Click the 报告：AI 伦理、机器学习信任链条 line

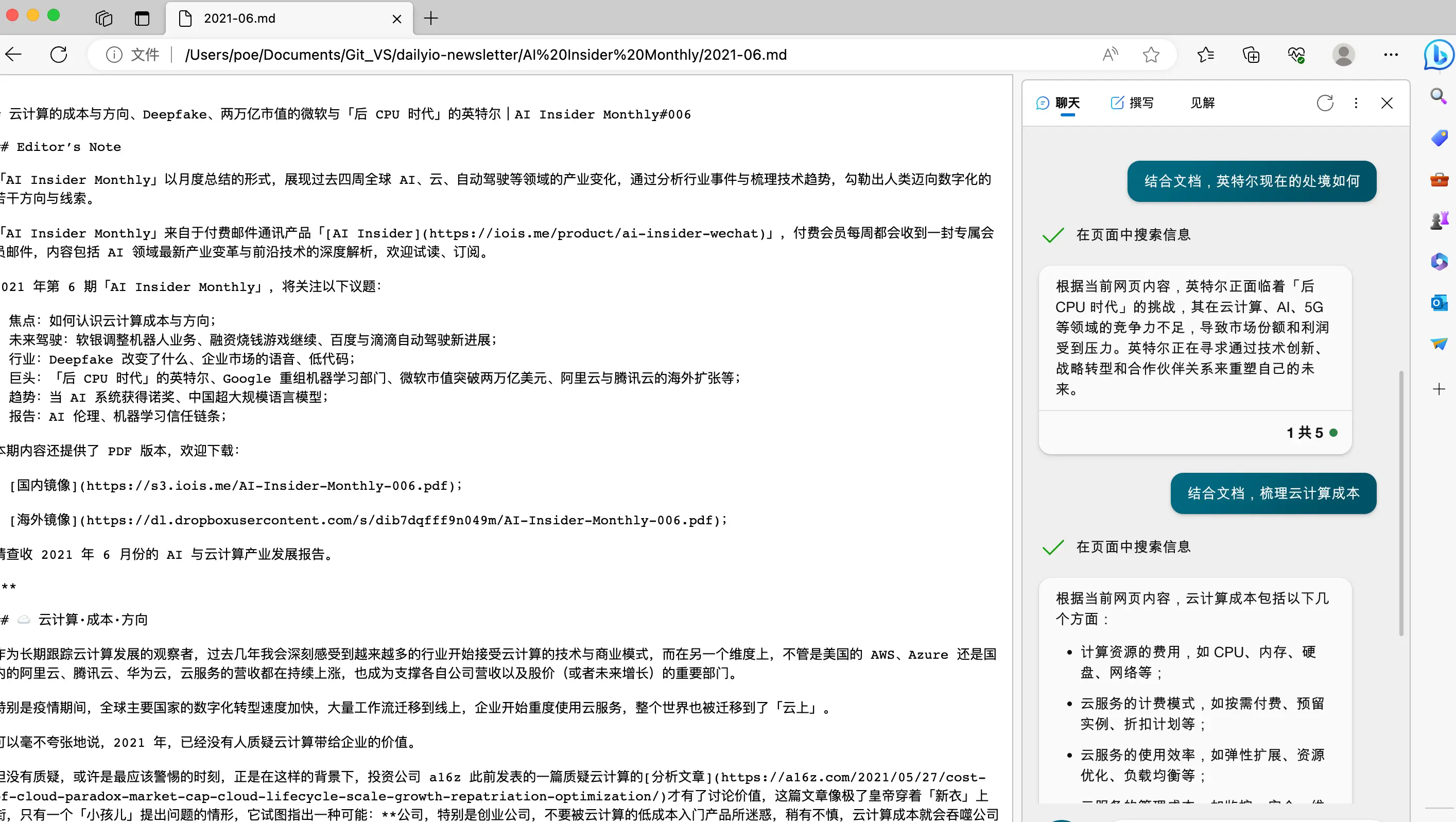[117, 417]
